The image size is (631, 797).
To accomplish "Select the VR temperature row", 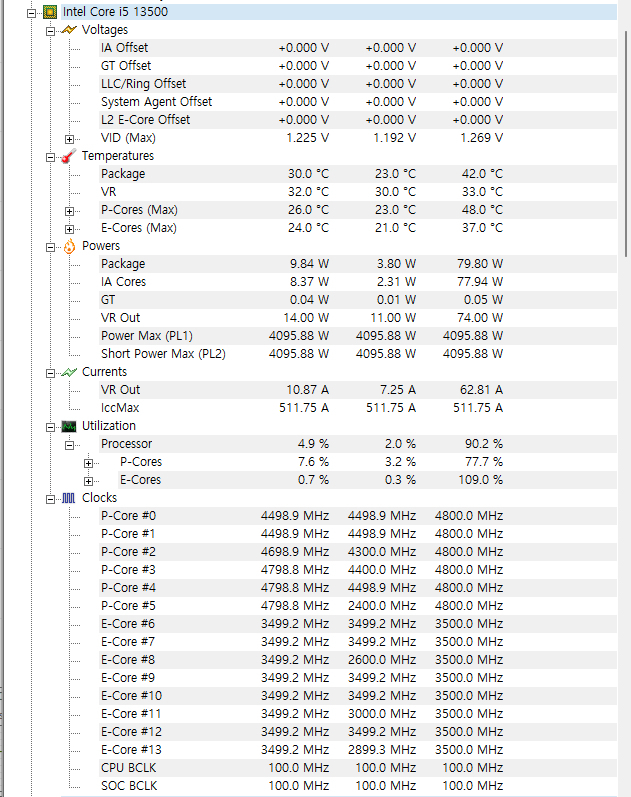I will tap(358, 192).
